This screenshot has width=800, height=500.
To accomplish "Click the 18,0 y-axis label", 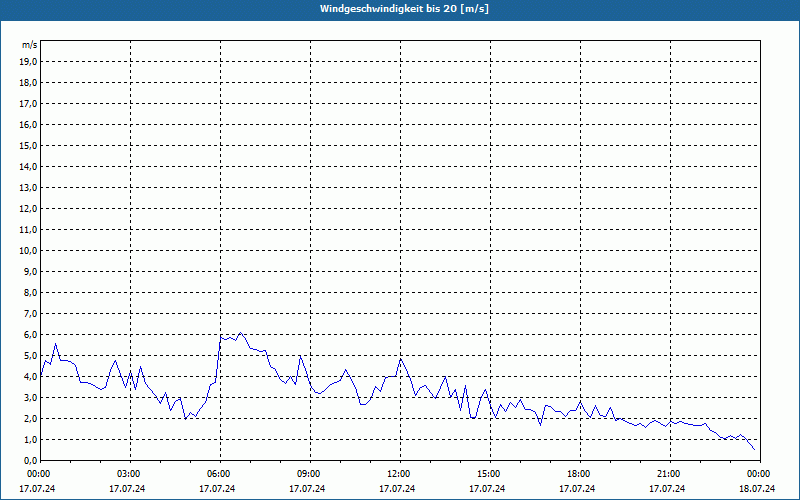I will pos(28,83).
